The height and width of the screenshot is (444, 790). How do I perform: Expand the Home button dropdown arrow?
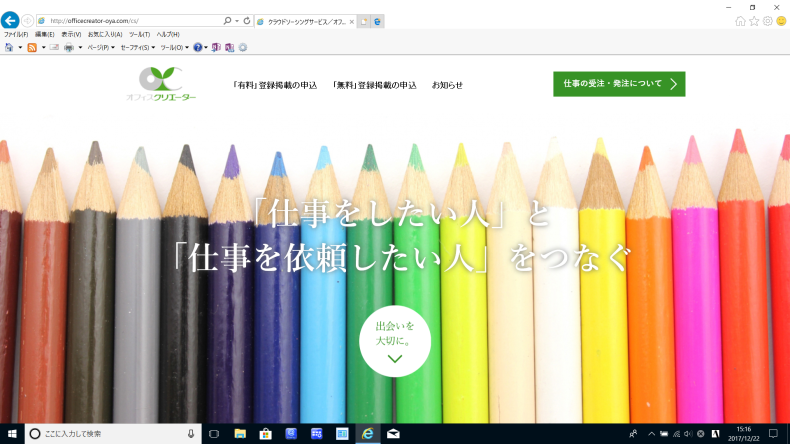point(20,47)
